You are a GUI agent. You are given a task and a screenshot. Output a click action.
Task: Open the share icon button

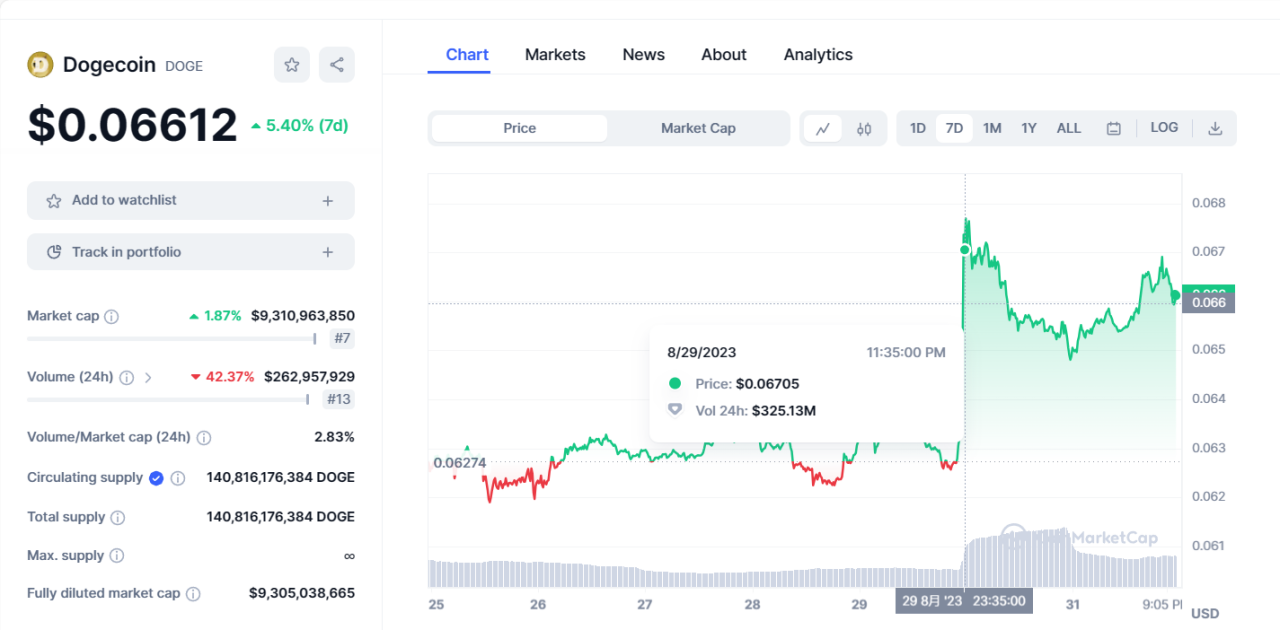click(337, 65)
